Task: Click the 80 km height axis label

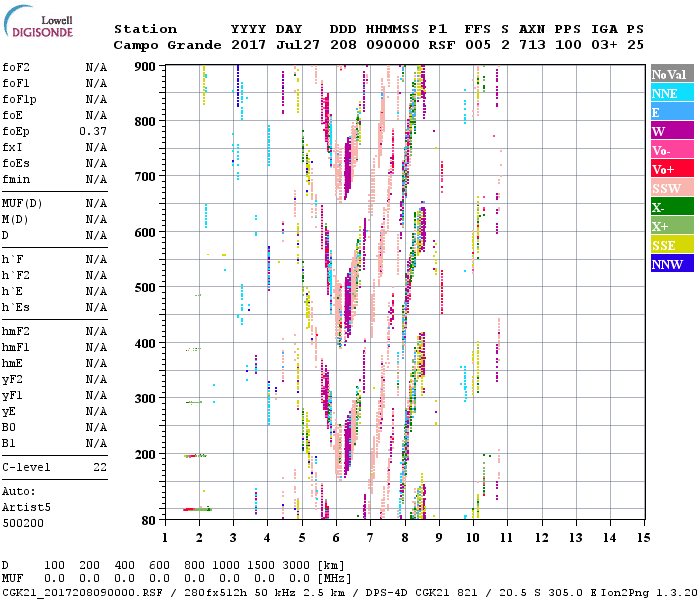Action: point(149,520)
